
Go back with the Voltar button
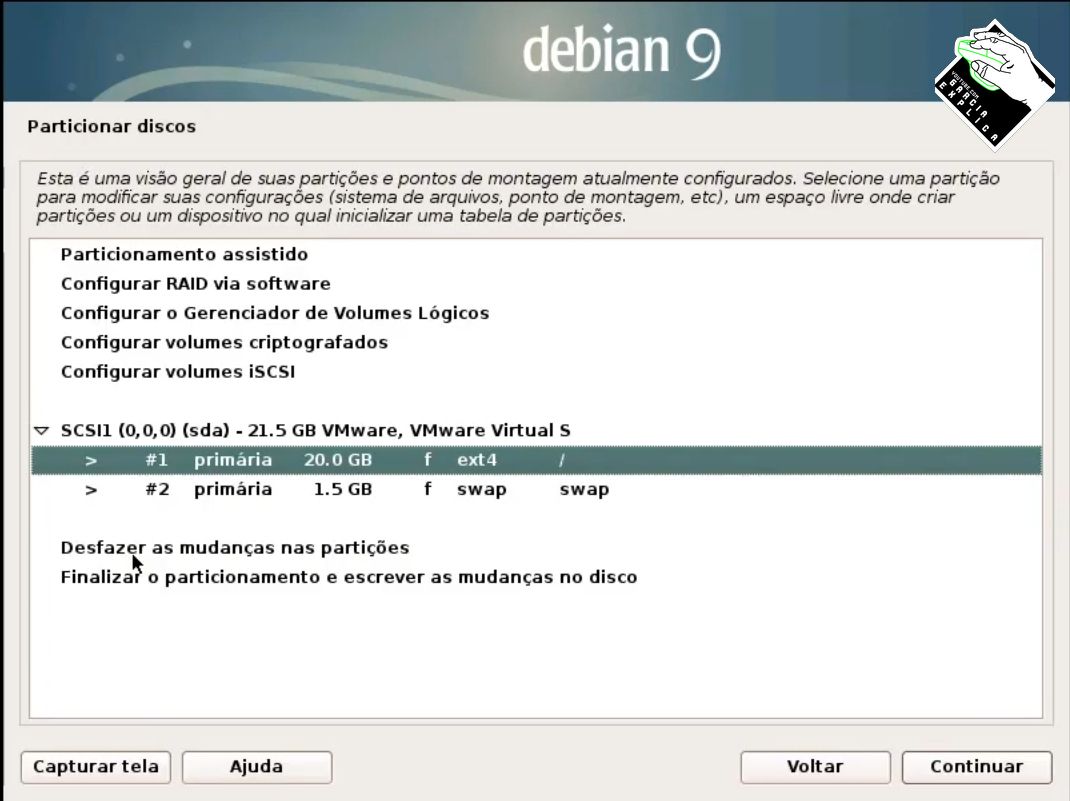point(815,767)
